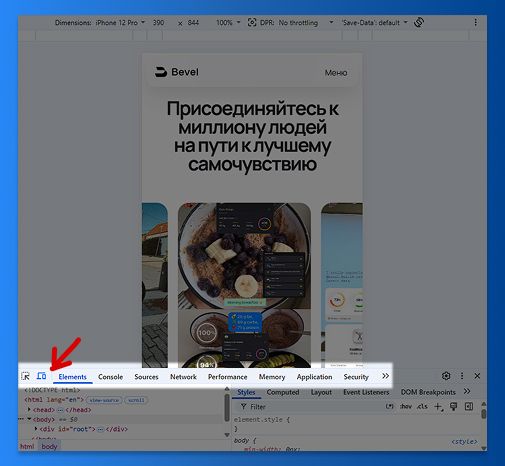
Task: Click the scroll badge next to html
Action: tap(136, 400)
